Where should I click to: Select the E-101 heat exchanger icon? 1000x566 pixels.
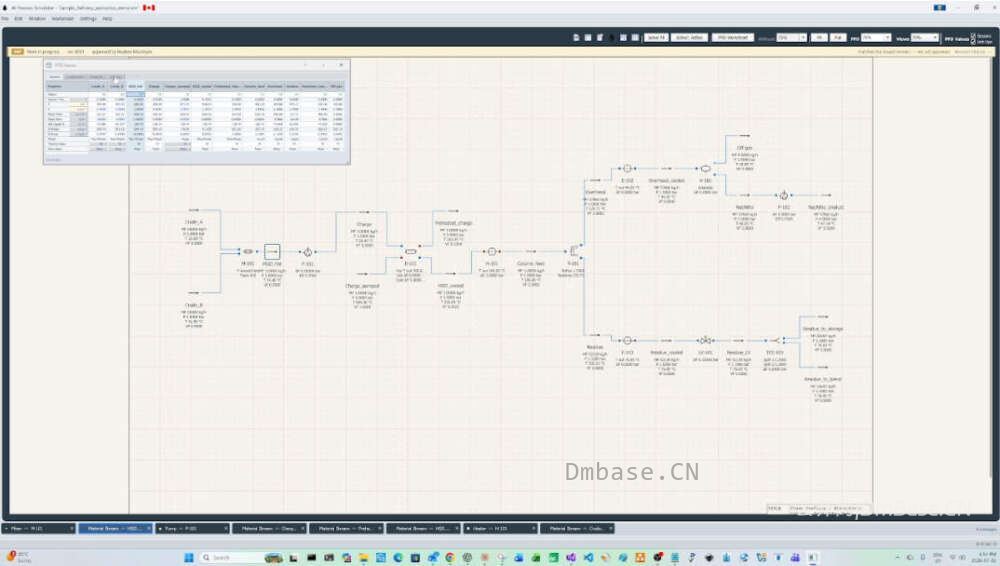pos(411,251)
